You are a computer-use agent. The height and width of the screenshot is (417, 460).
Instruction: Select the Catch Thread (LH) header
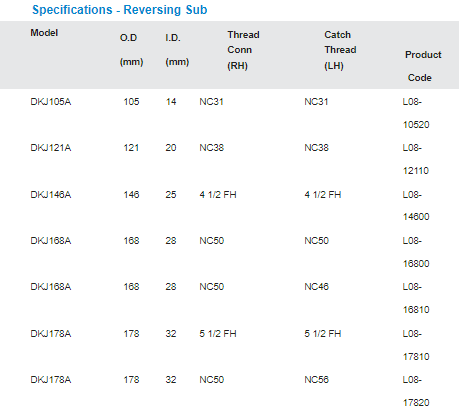pyautogui.click(x=340, y=50)
